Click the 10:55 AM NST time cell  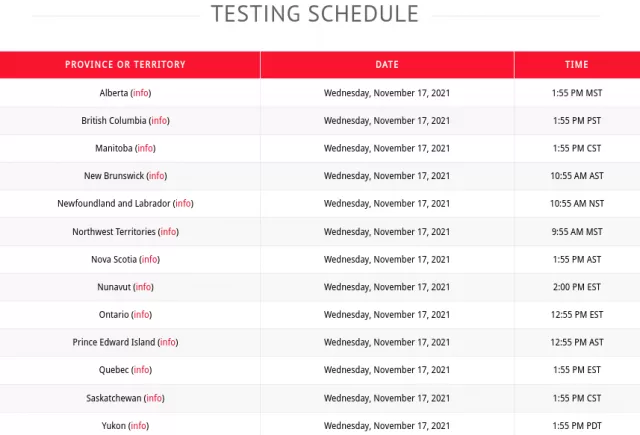point(577,203)
